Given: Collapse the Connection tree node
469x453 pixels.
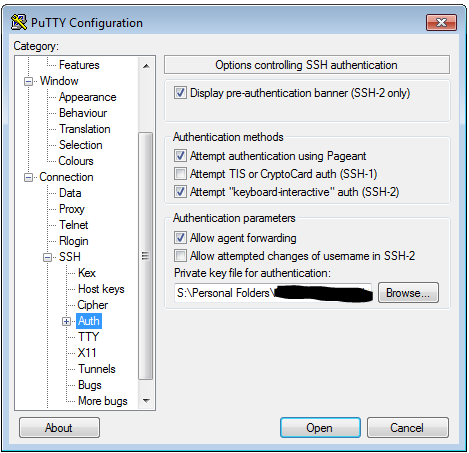Looking at the screenshot, I should pos(29,177).
